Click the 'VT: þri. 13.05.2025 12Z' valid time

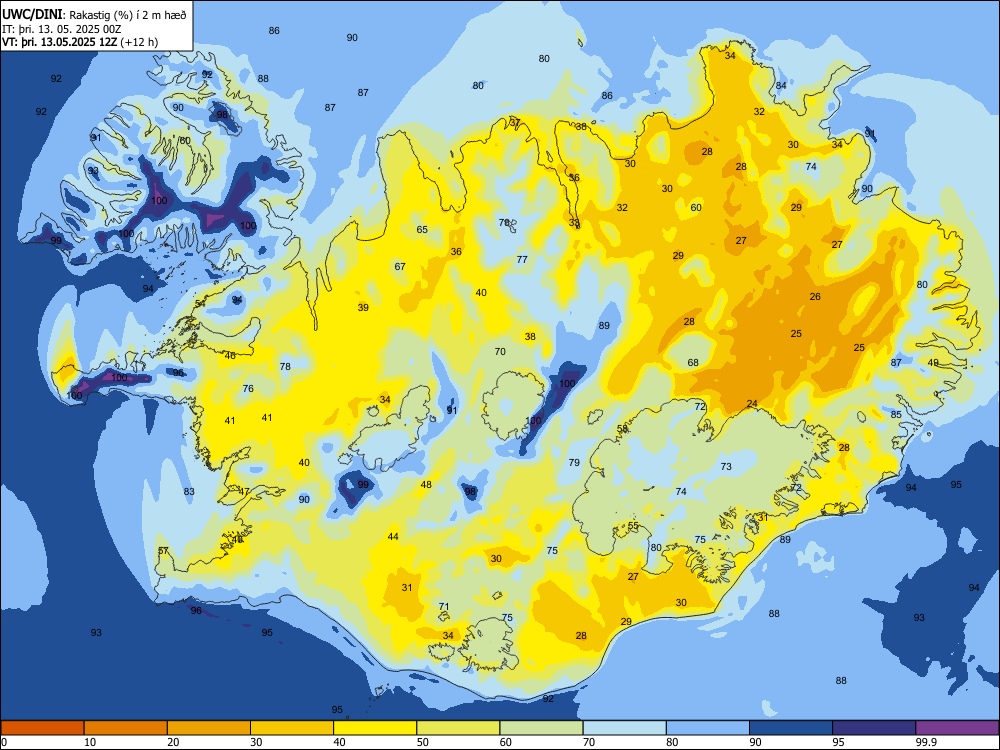pyautogui.click(x=59, y=42)
